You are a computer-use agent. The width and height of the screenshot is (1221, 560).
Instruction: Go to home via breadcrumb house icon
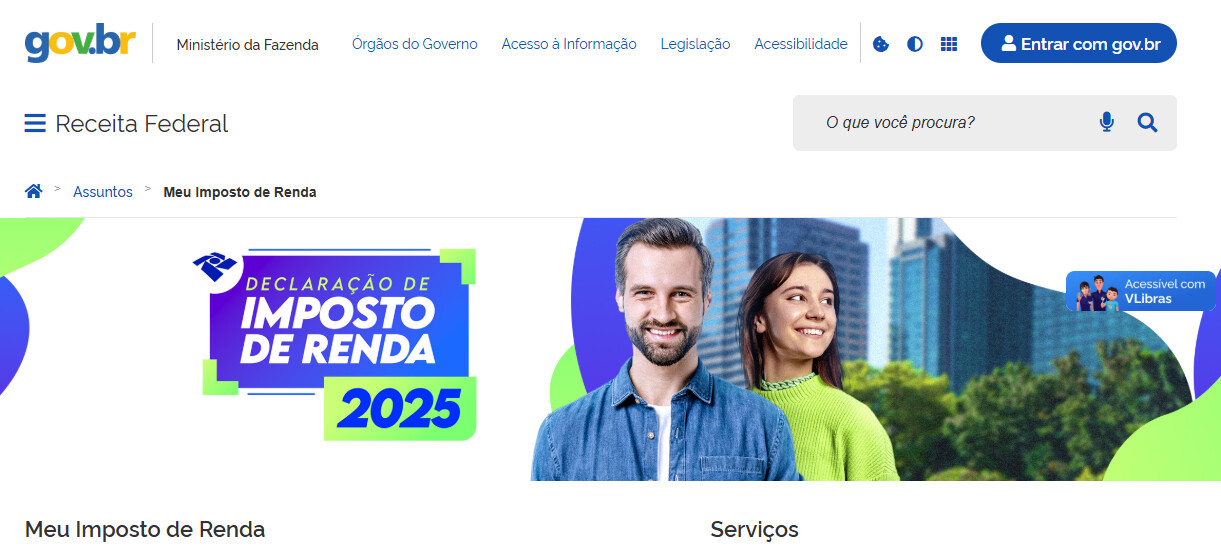pos(34,191)
